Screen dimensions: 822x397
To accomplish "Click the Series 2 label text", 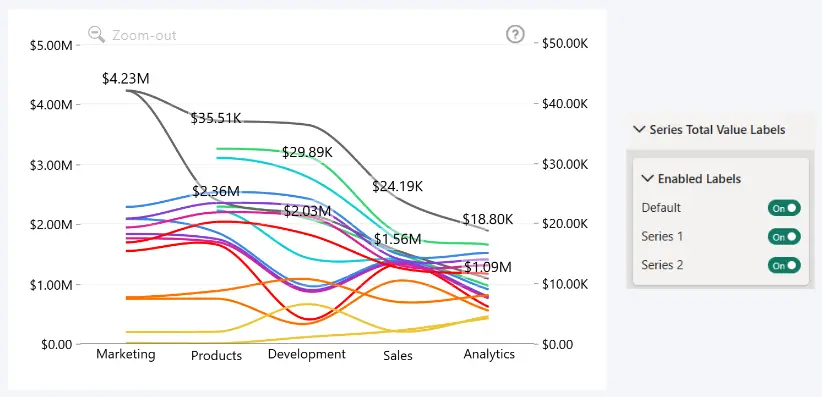I will [662, 265].
